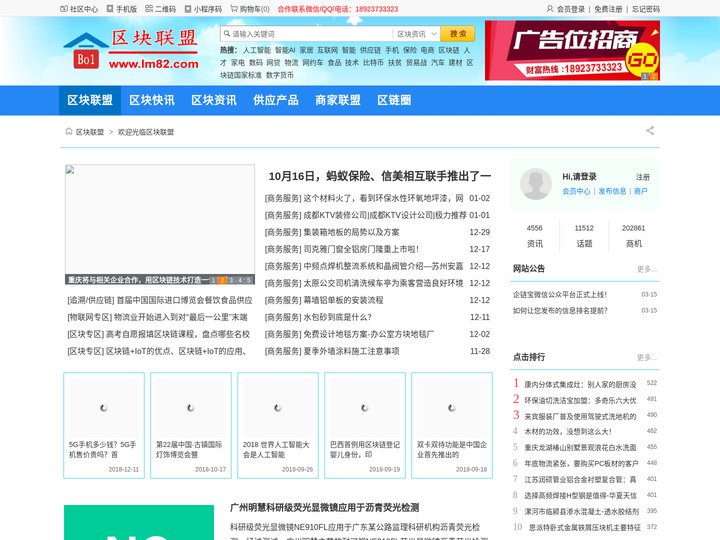The height and width of the screenshot is (540, 720).
Task: Open notice 企链宝微信公众平台正式上线!
Action: pos(560,295)
